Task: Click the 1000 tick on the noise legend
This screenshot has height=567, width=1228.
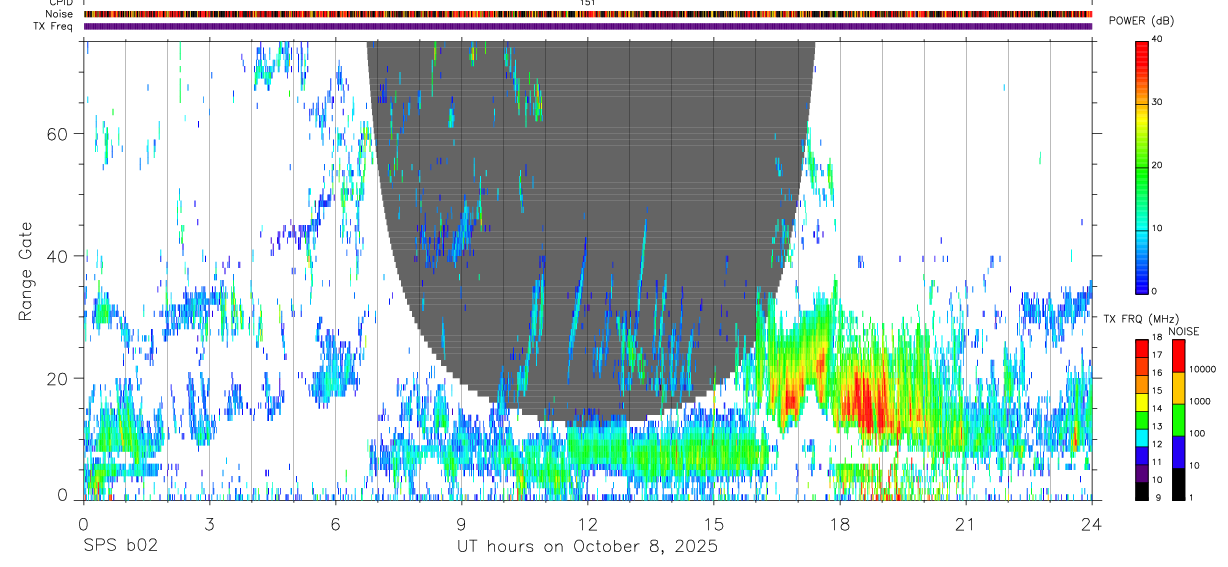Action: (1202, 401)
